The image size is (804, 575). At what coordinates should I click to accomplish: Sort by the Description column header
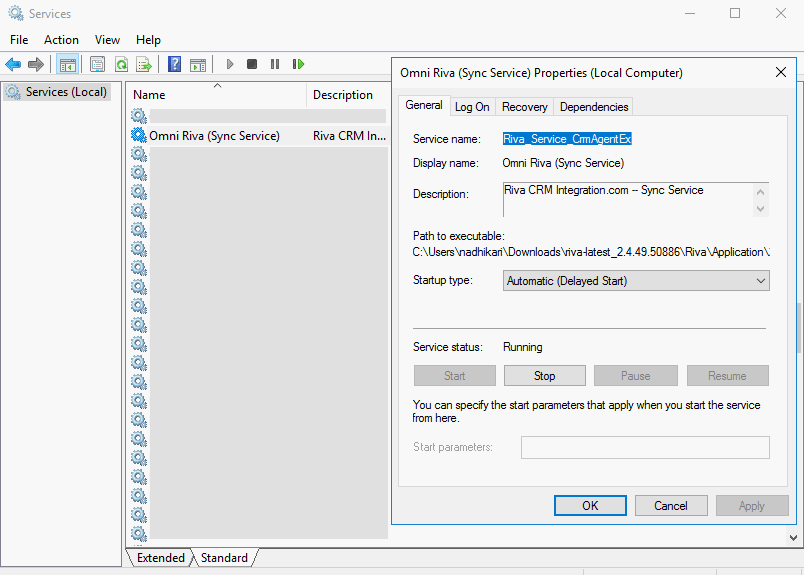tap(349, 95)
